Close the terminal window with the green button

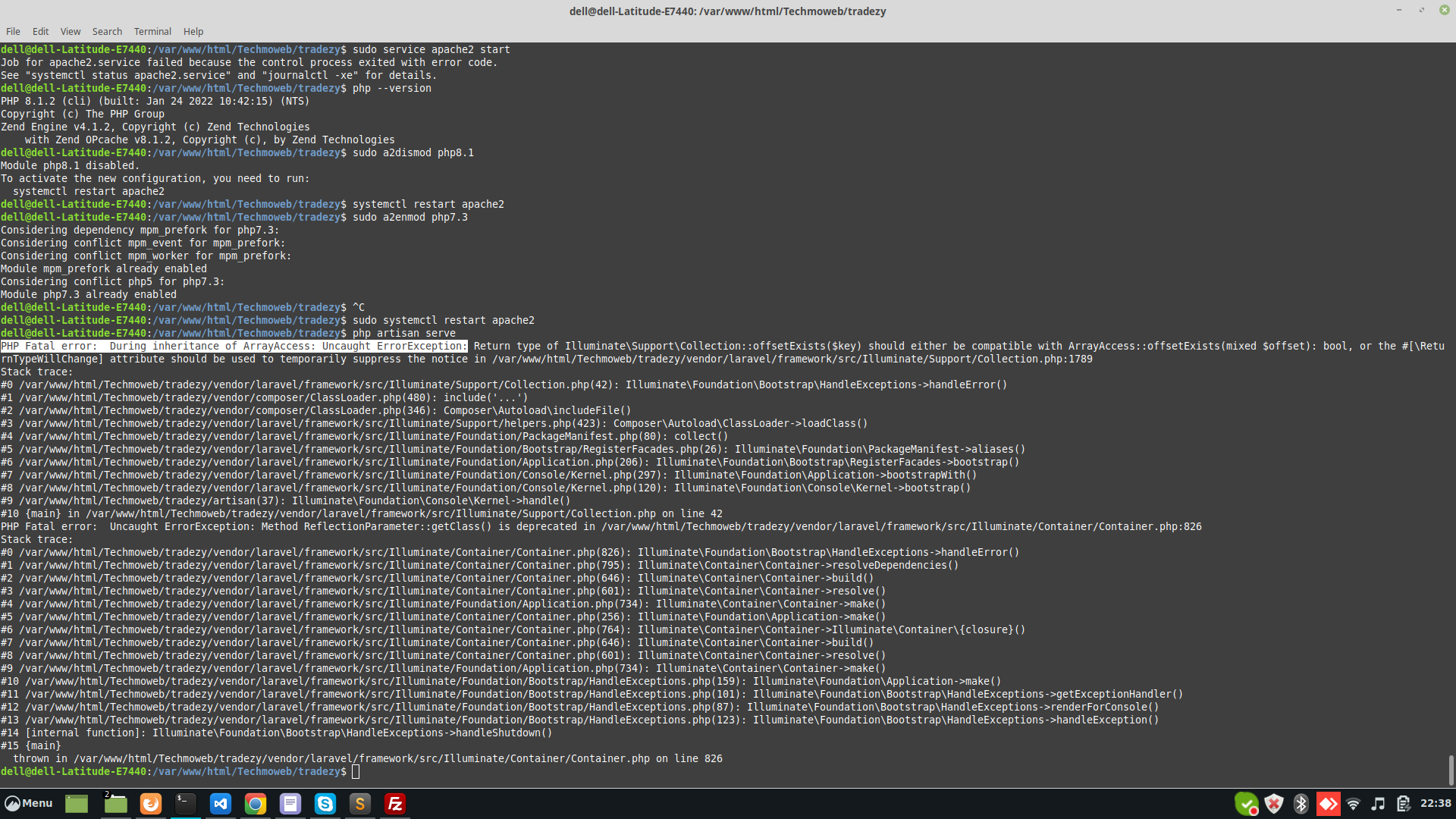[1445, 10]
